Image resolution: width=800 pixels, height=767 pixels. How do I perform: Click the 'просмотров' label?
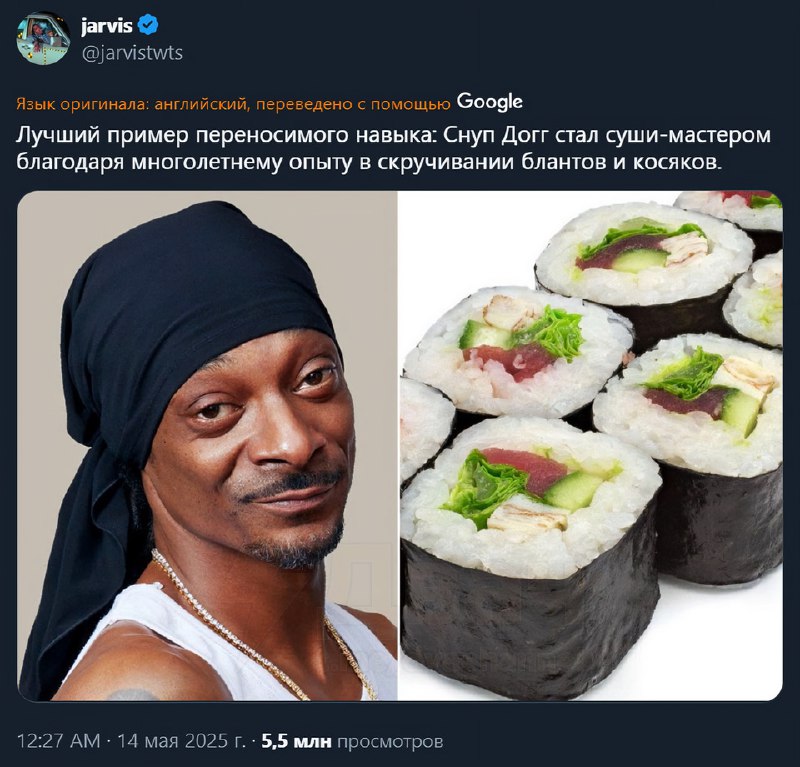[x=390, y=741]
